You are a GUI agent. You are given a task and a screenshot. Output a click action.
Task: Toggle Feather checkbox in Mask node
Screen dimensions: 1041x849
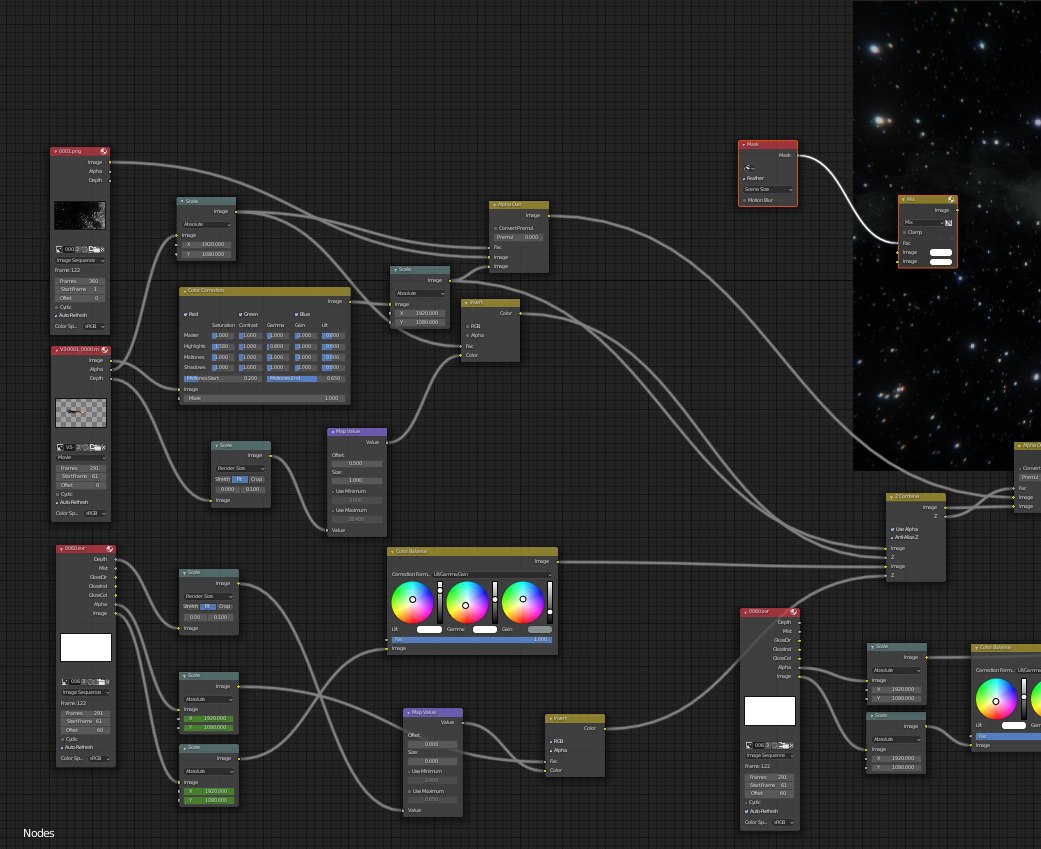tap(744, 178)
